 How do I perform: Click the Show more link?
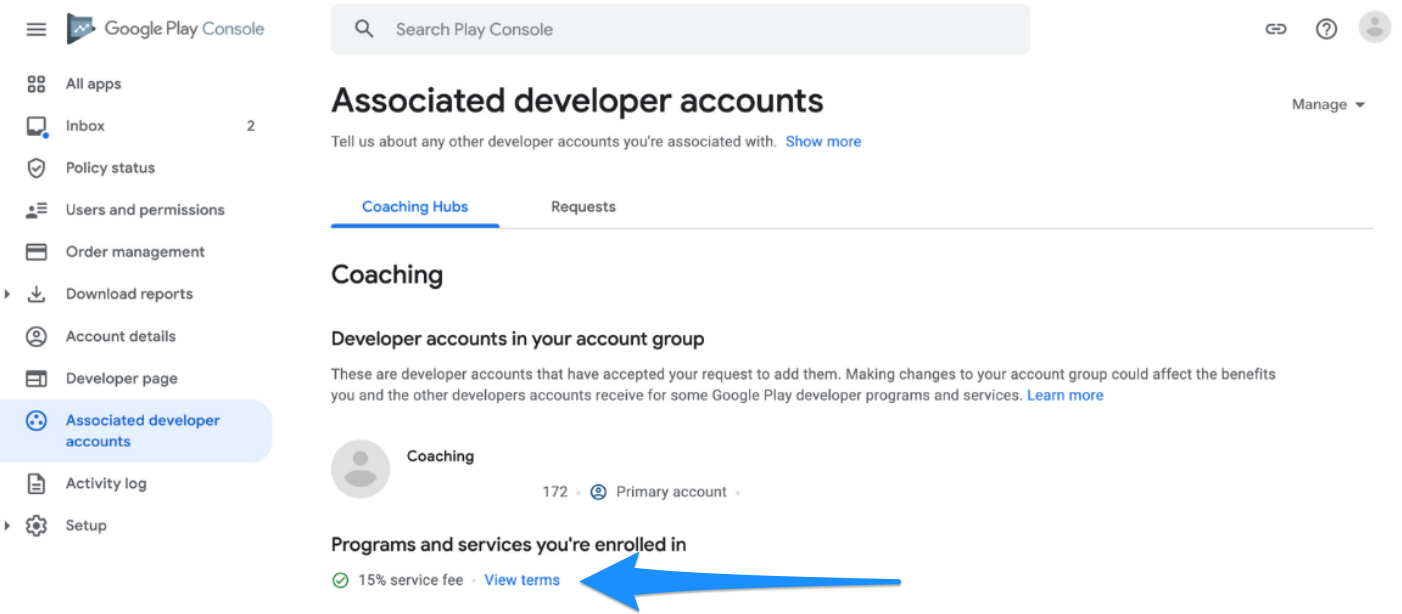[x=823, y=142]
